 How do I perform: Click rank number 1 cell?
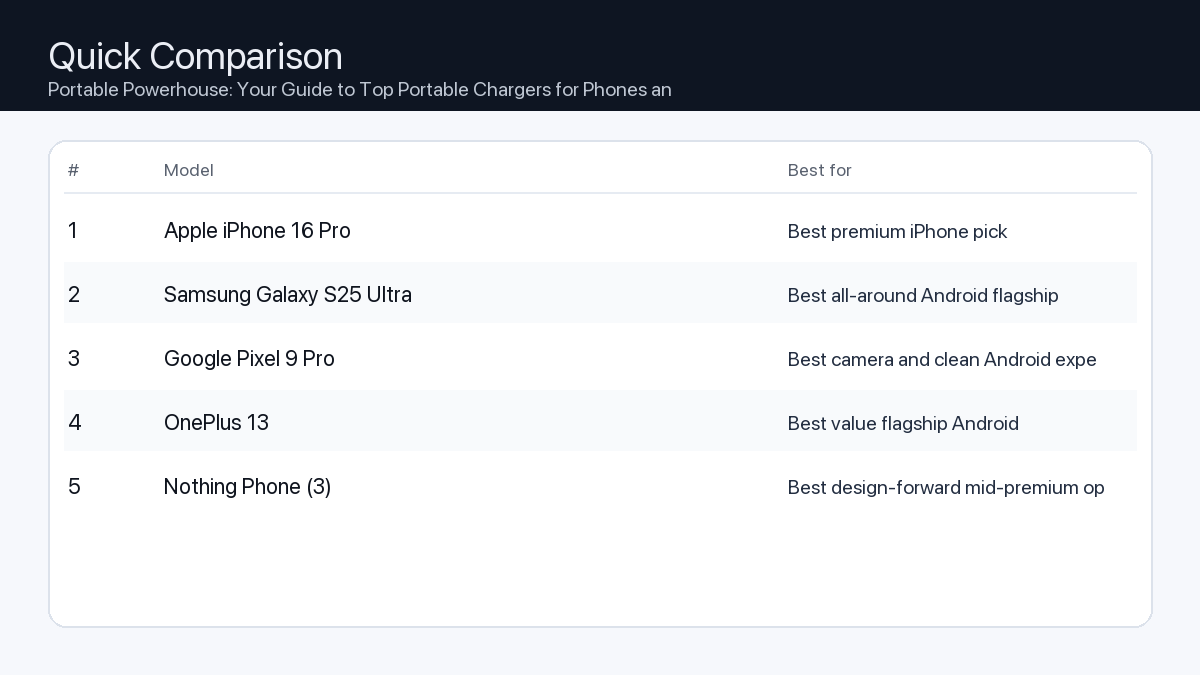pos(73,231)
